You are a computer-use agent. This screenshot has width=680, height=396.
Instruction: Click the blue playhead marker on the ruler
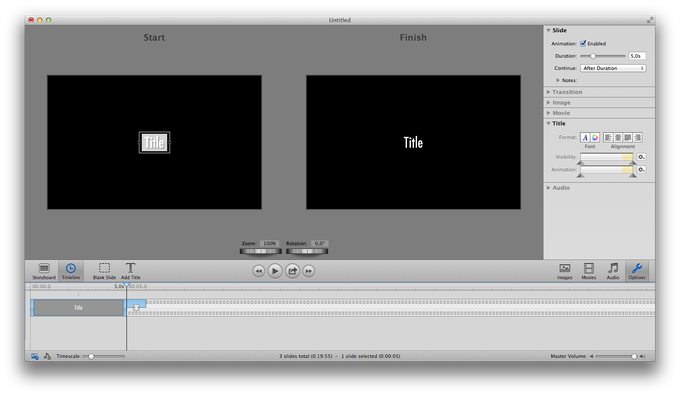pos(127,285)
